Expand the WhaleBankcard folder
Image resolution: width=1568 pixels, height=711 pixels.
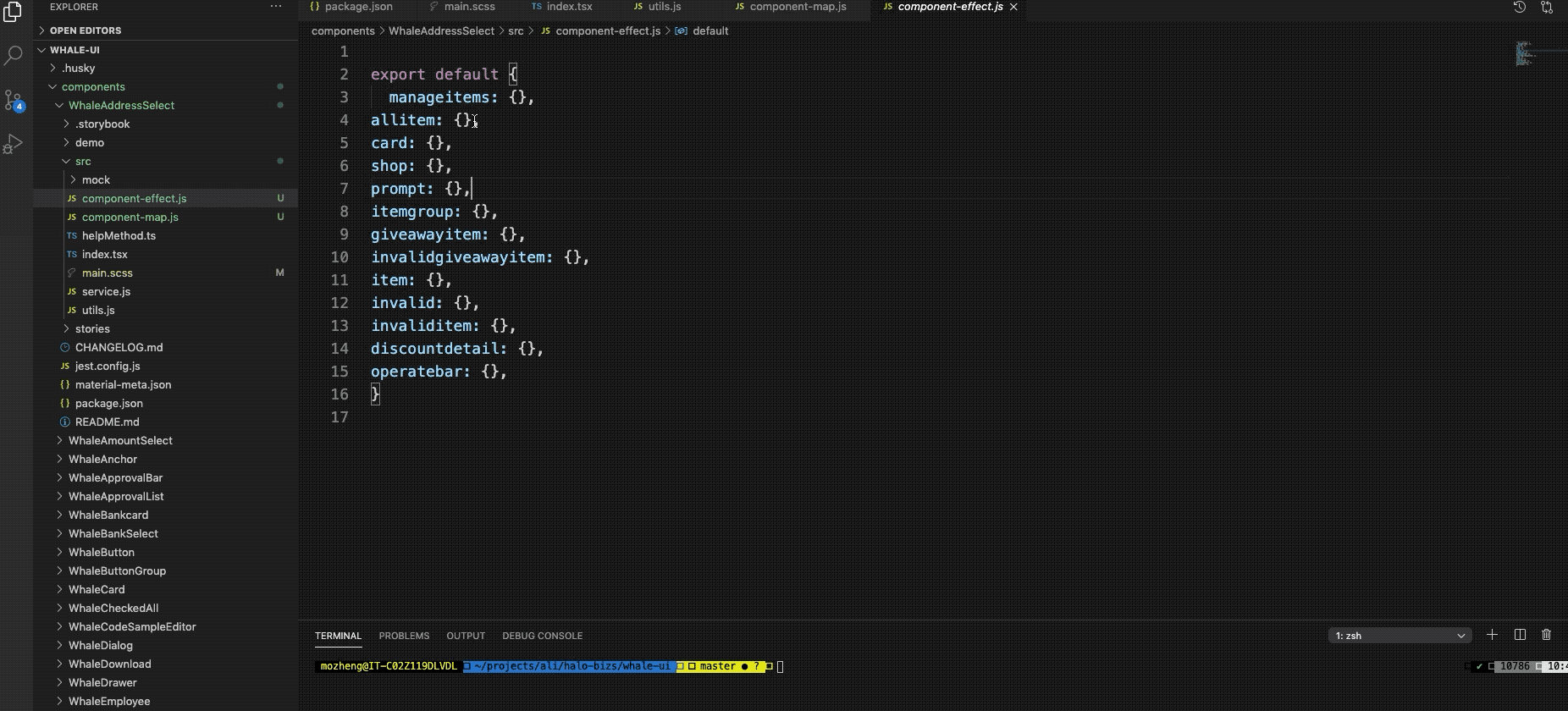[165, 515]
